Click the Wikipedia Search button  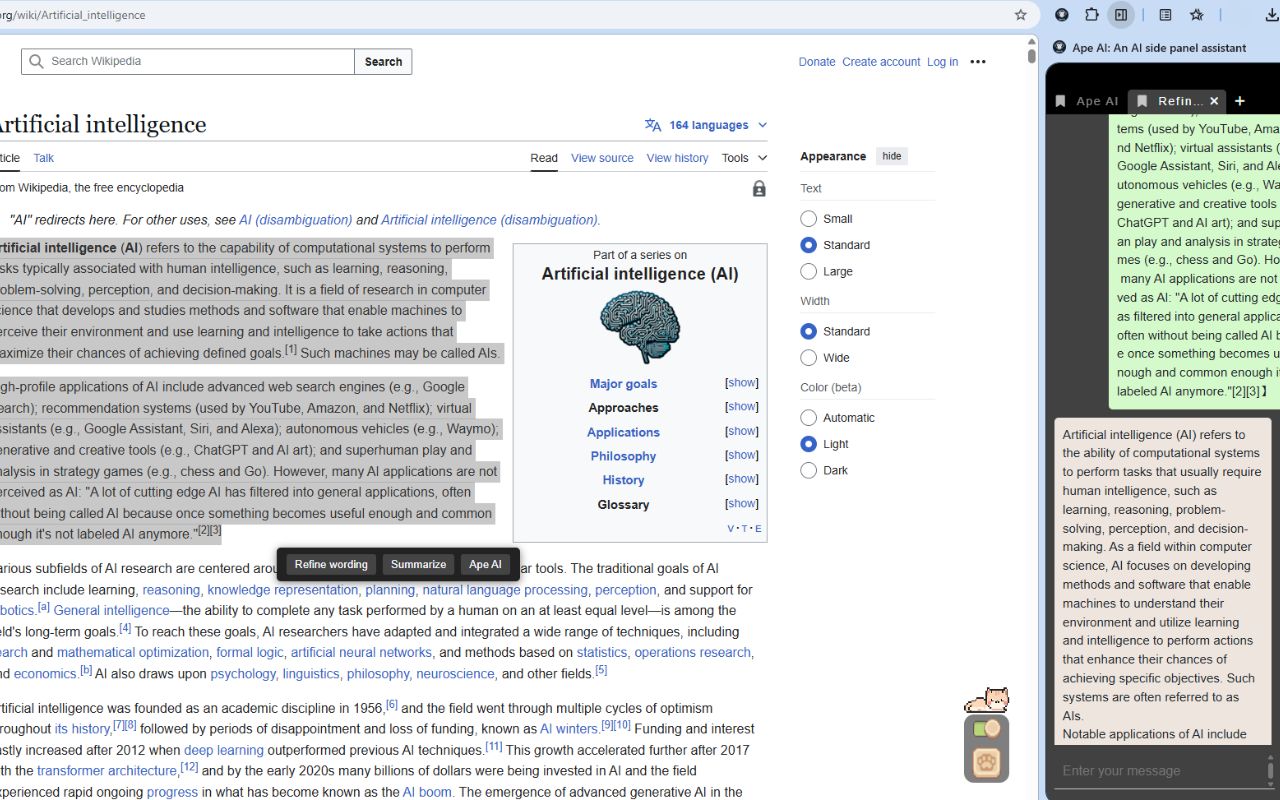[383, 62]
